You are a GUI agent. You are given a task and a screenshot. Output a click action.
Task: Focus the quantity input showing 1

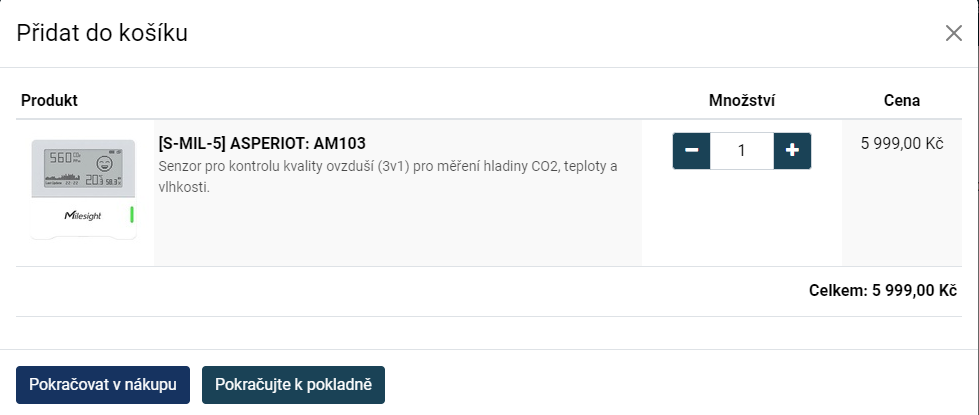tap(742, 150)
